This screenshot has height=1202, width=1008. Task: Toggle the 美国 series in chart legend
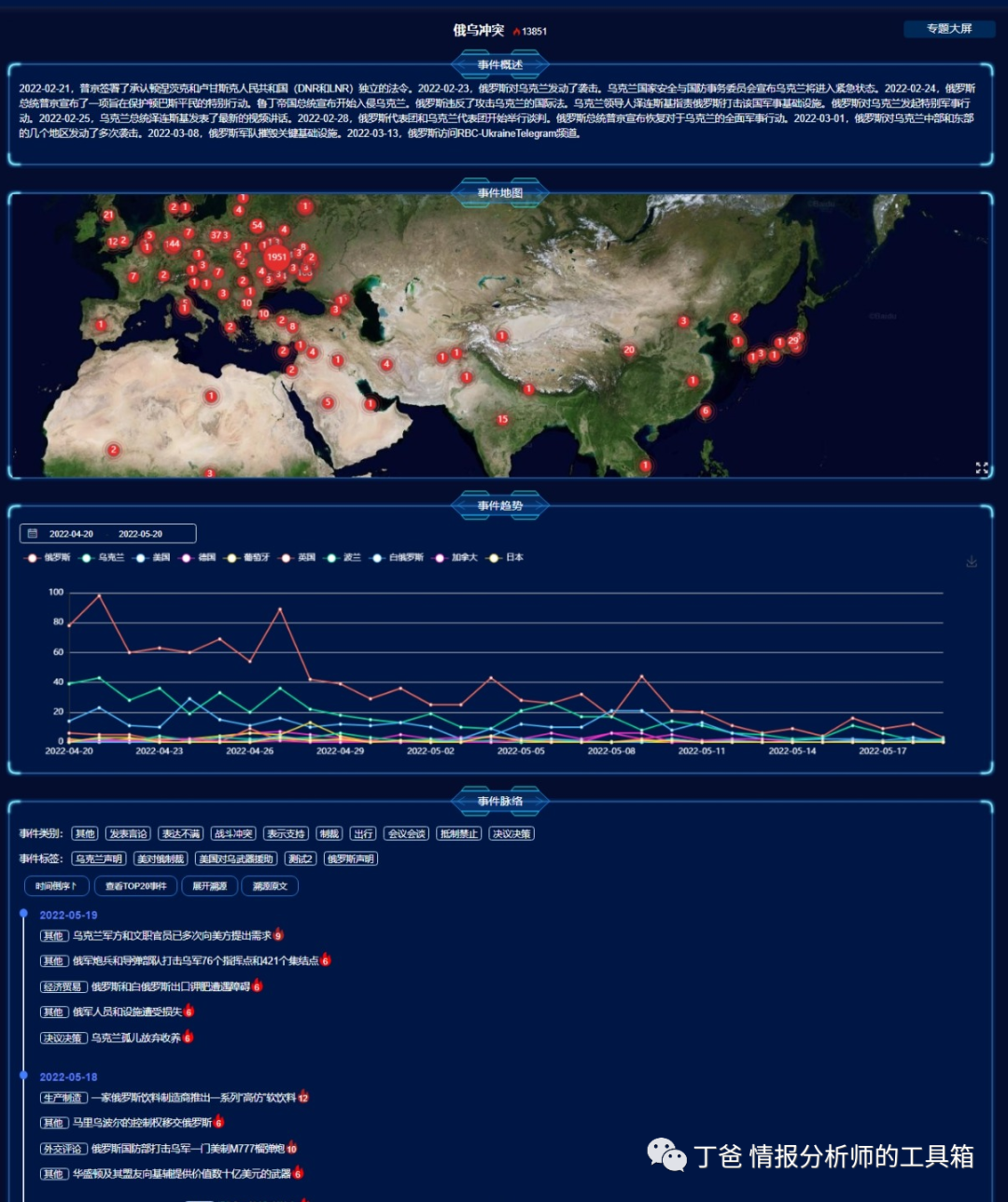tap(152, 557)
